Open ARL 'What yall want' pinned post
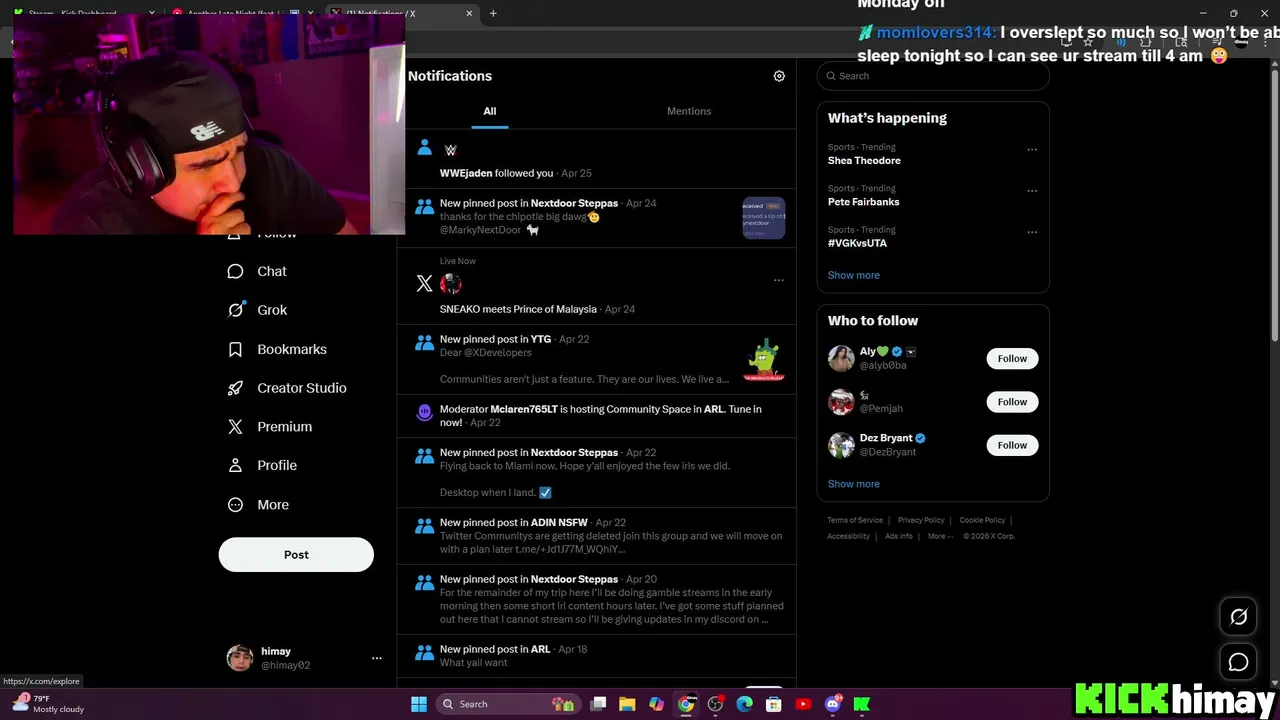The image size is (1280, 720). click(597, 656)
